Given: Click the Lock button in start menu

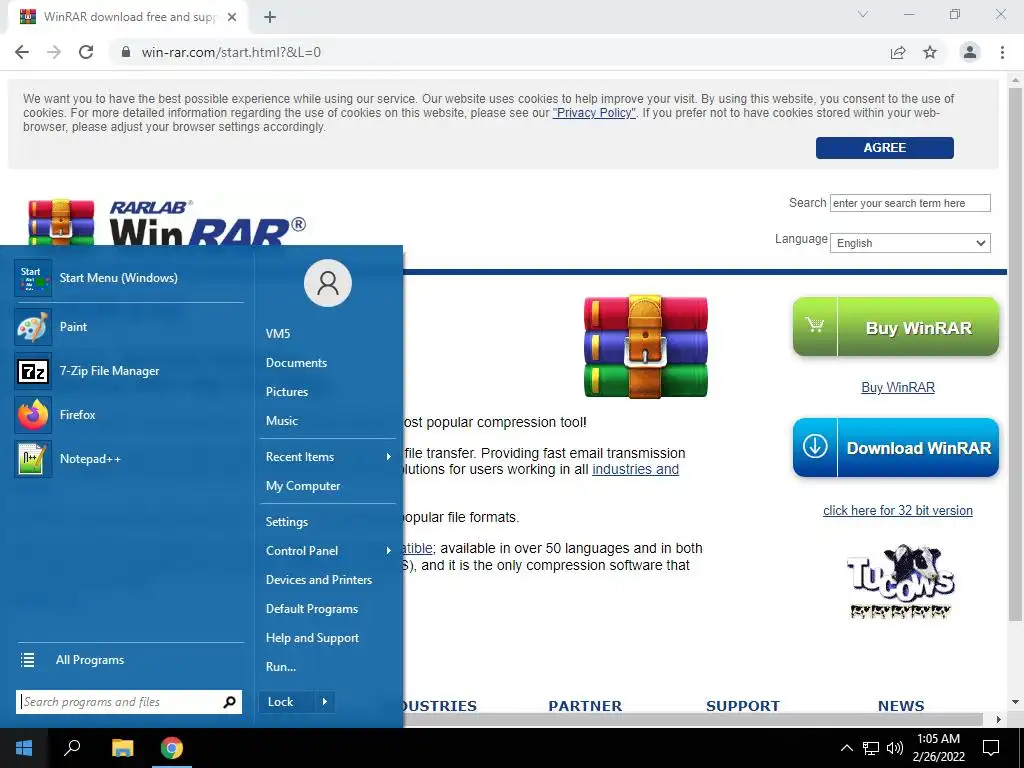Looking at the screenshot, I should tap(286, 702).
